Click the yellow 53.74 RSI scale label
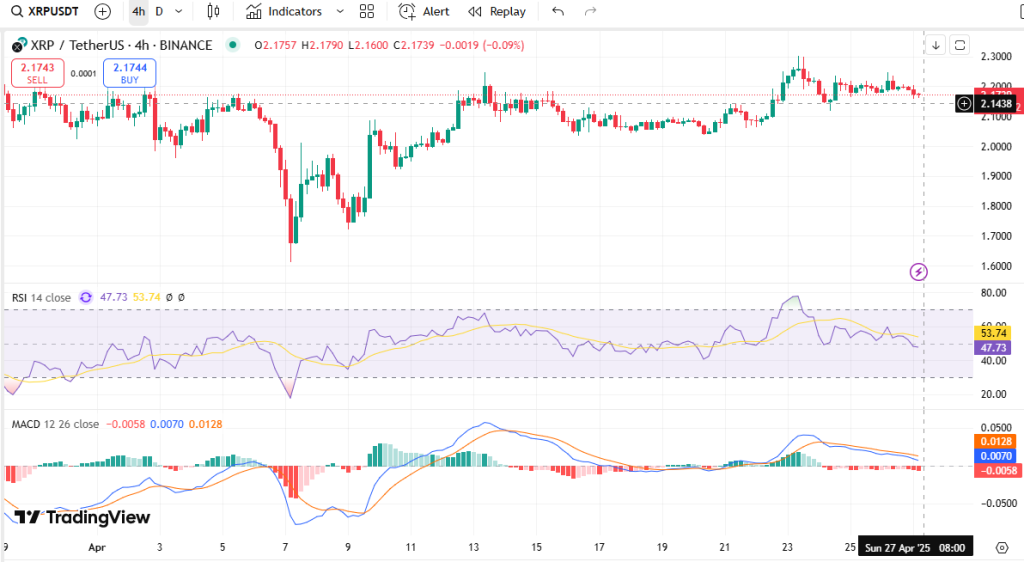The height and width of the screenshot is (562, 1024). 993,334
